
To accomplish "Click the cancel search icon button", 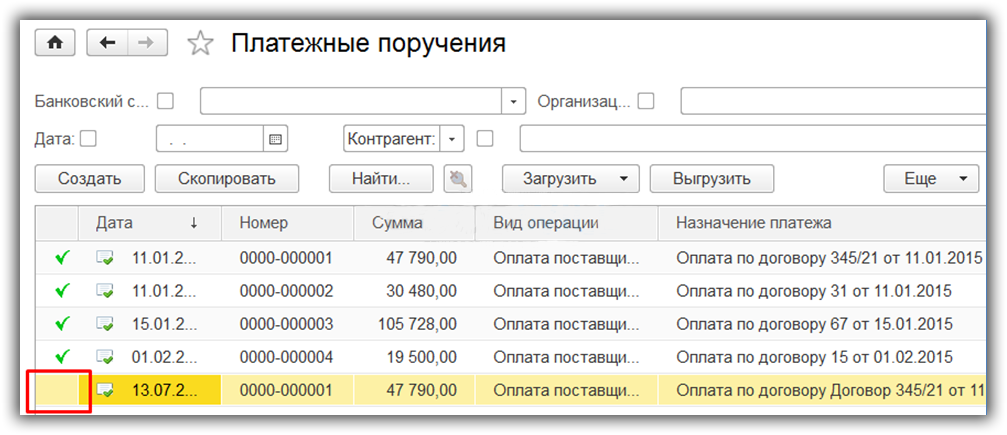I will pos(458,179).
